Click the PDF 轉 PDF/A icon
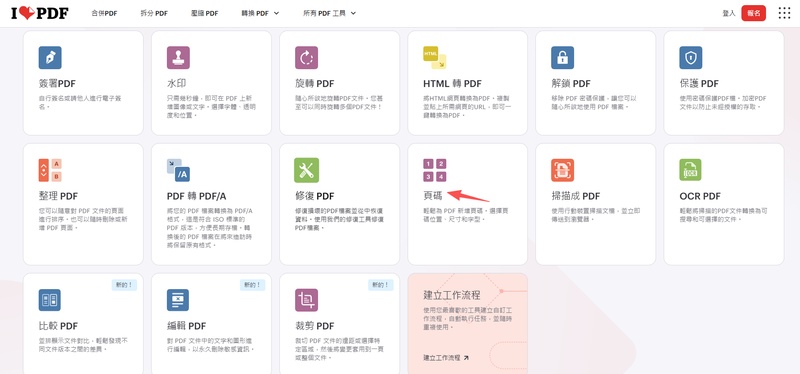Viewport: 800px width, 374px height. tap(178, 170)
